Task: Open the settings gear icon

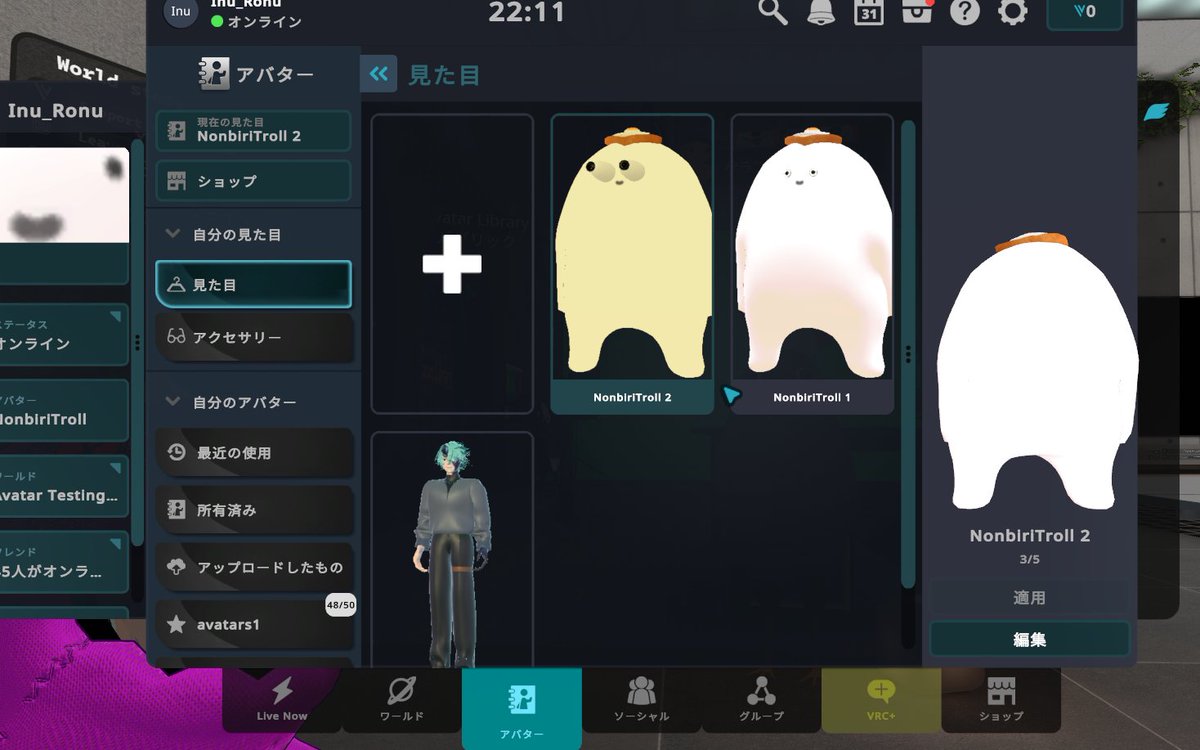Action: pos(1013,12)
